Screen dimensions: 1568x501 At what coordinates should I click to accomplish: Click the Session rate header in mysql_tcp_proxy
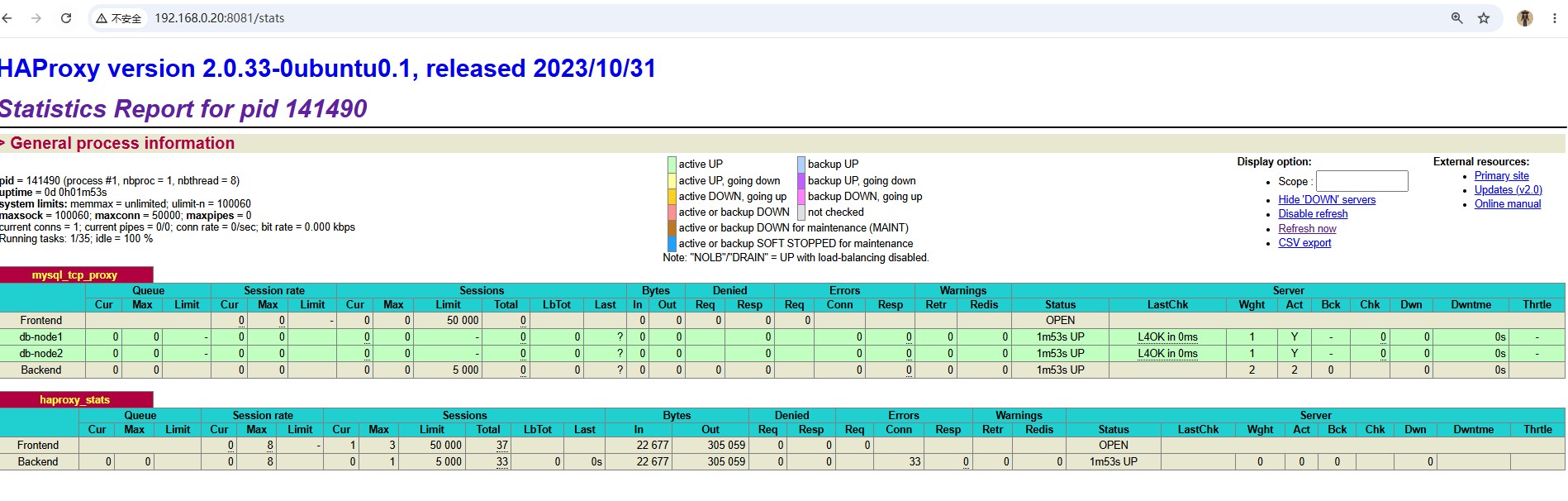click(x=274, y=291)
